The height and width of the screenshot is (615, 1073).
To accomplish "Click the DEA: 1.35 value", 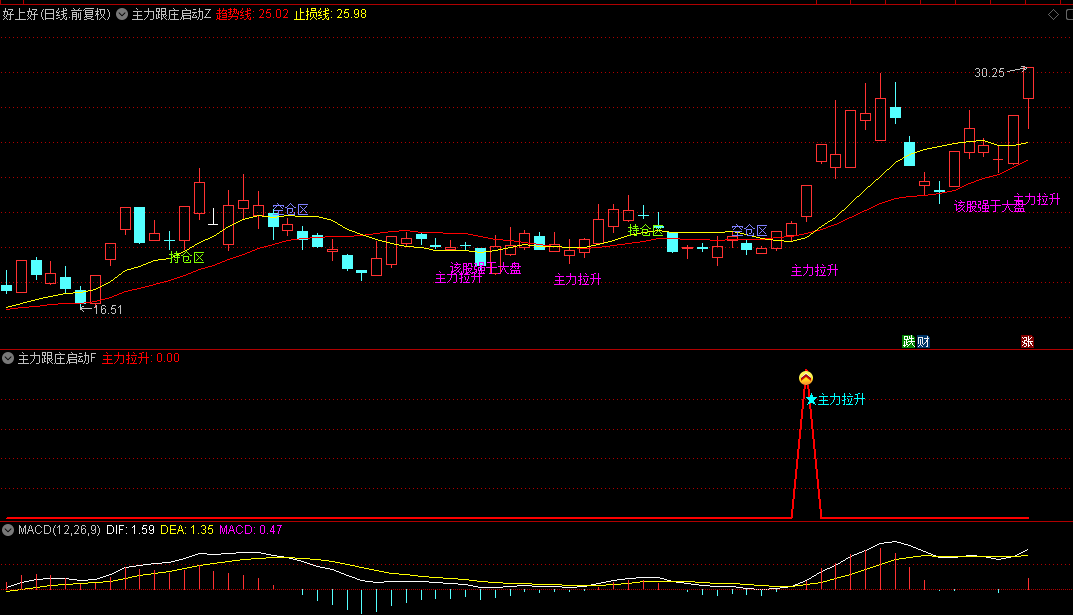I will pos(187,530).
